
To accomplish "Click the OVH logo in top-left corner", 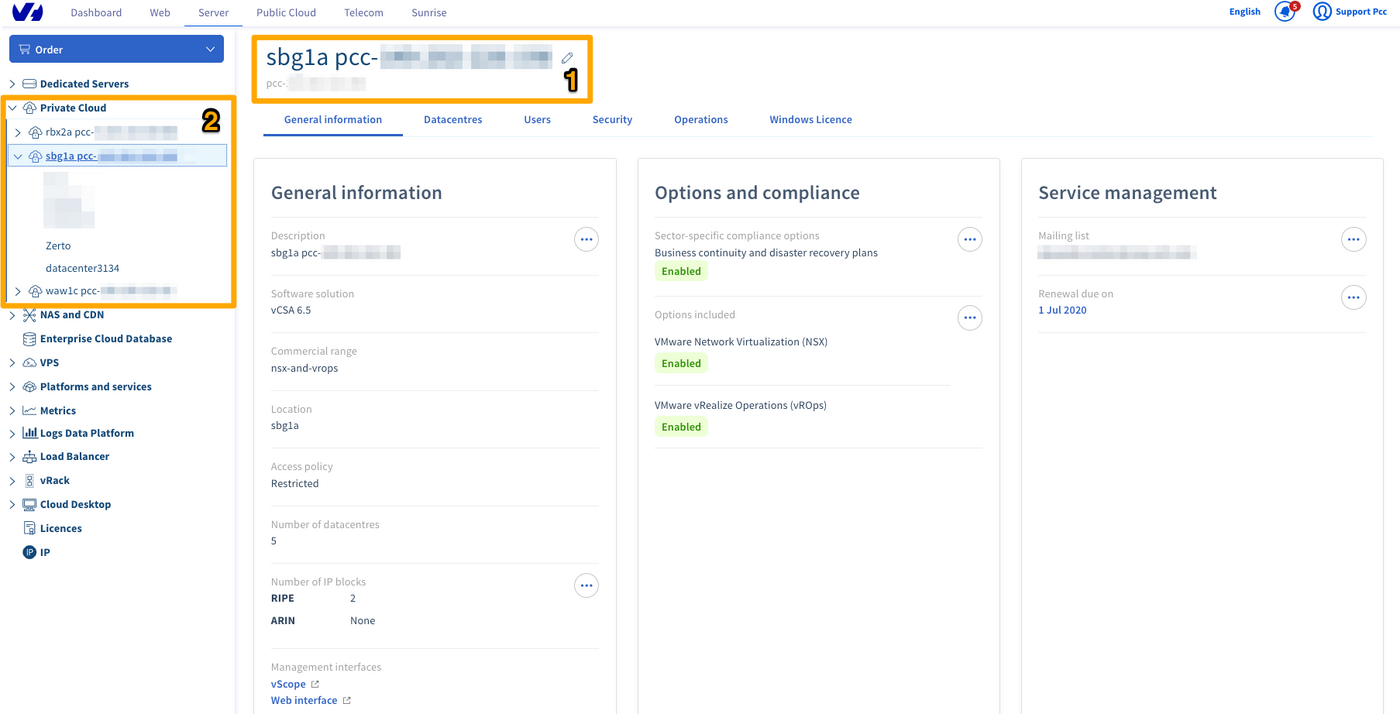I will pyautogui.click(x=27, y=12).
